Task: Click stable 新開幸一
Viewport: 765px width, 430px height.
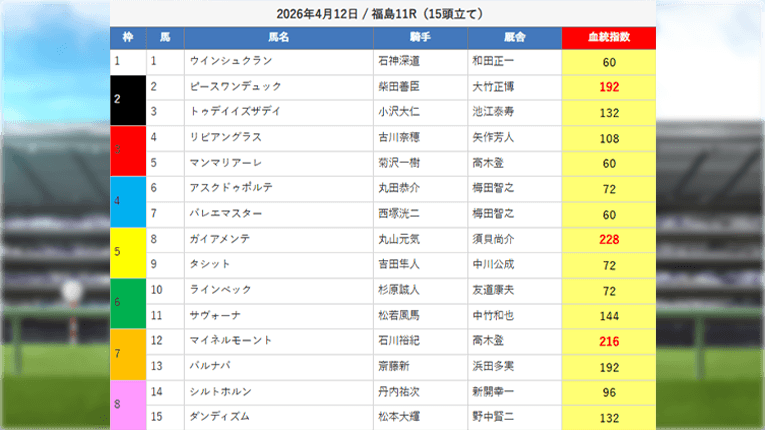Action: (x=493, y=391)
